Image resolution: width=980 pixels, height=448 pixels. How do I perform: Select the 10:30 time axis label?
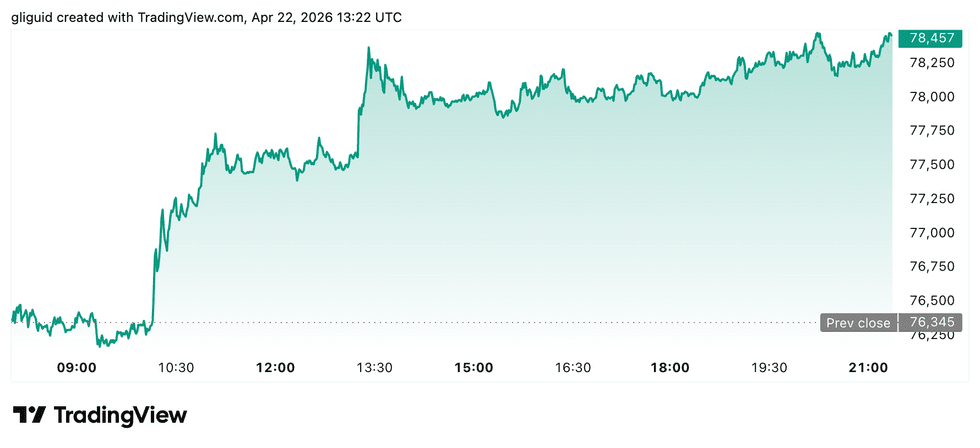(x=176, y=367)
